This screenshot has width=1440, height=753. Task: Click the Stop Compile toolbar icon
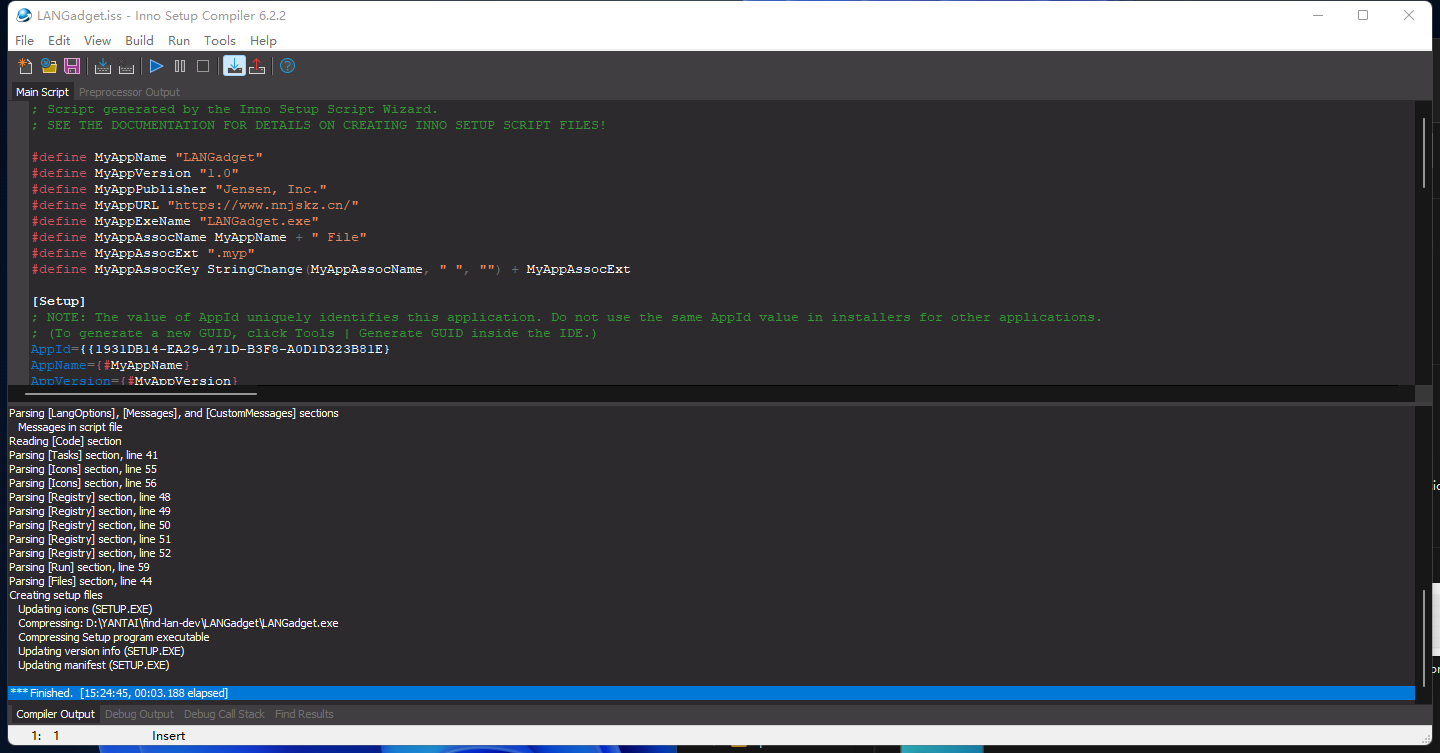126,66
